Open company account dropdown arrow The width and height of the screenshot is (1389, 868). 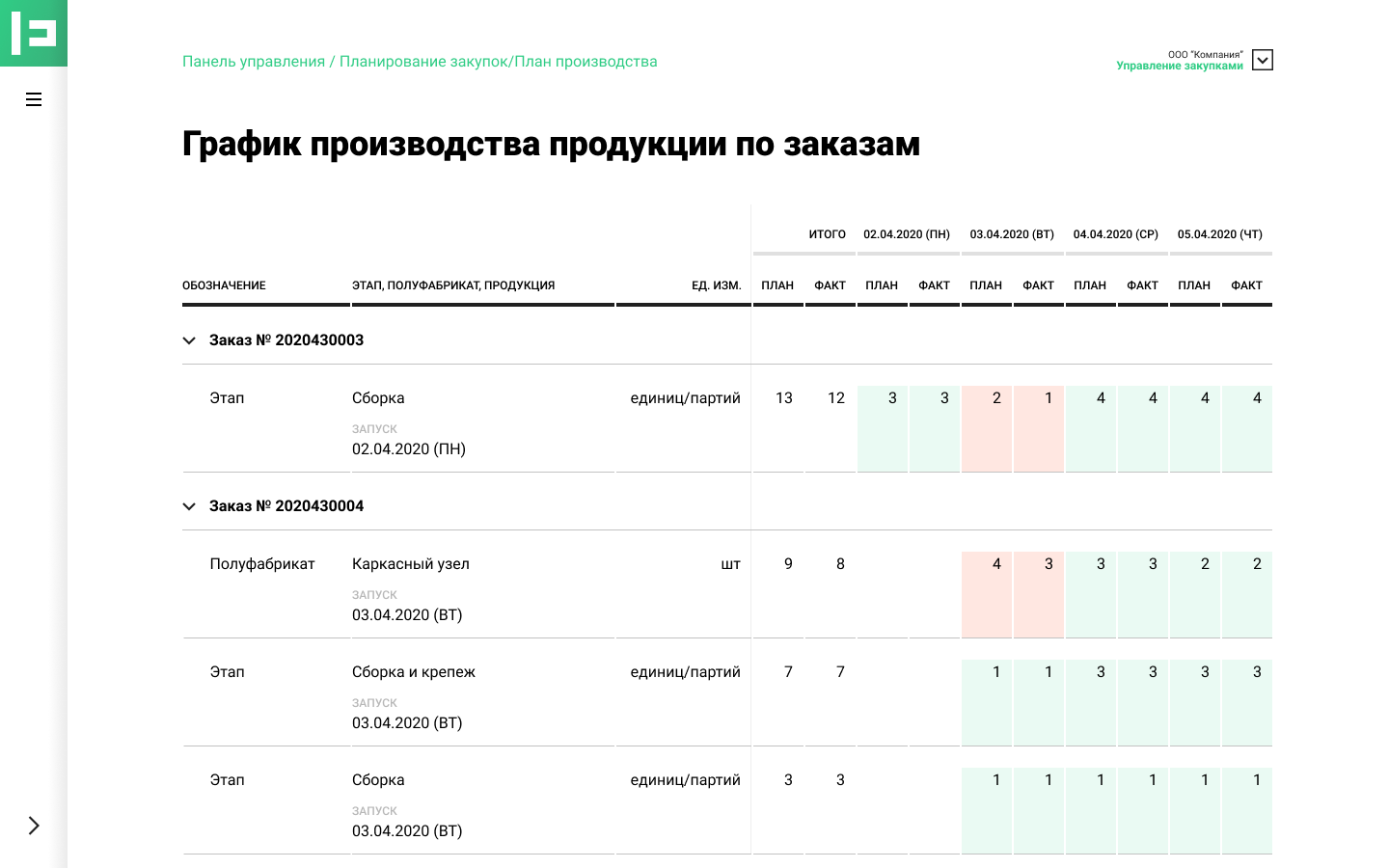pyautogui.click(x=1262, y=60)
